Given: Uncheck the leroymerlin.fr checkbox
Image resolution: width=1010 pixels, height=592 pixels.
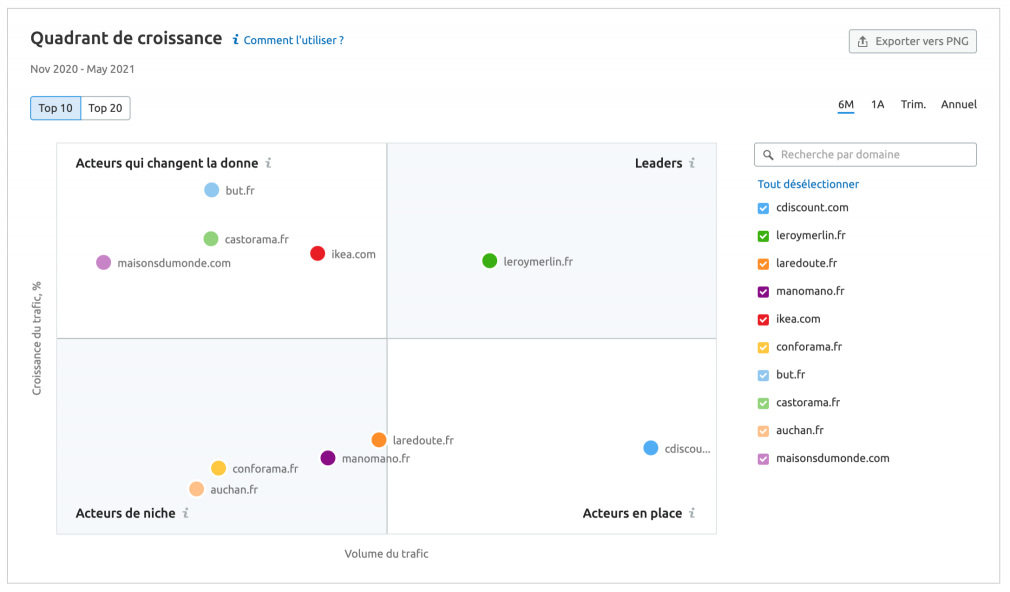Looking at the screenshot, I should coord(763,236).
